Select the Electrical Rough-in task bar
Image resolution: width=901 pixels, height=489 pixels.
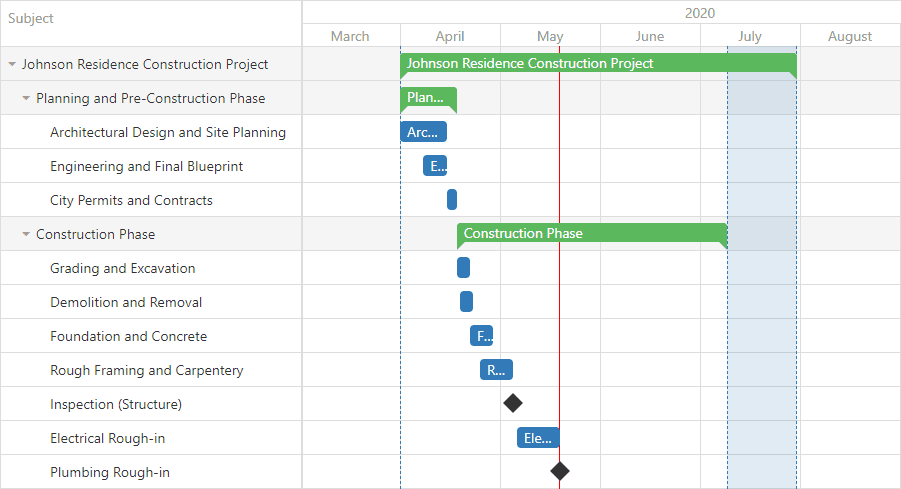538,438
